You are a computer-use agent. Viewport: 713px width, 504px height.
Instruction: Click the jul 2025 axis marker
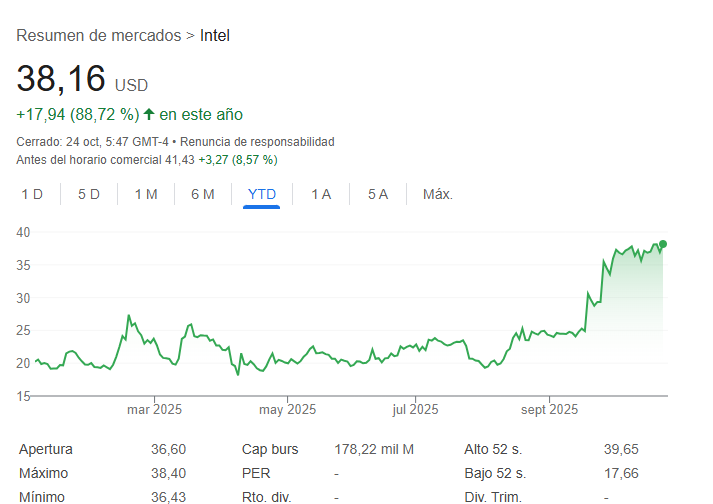click(415, 409)
